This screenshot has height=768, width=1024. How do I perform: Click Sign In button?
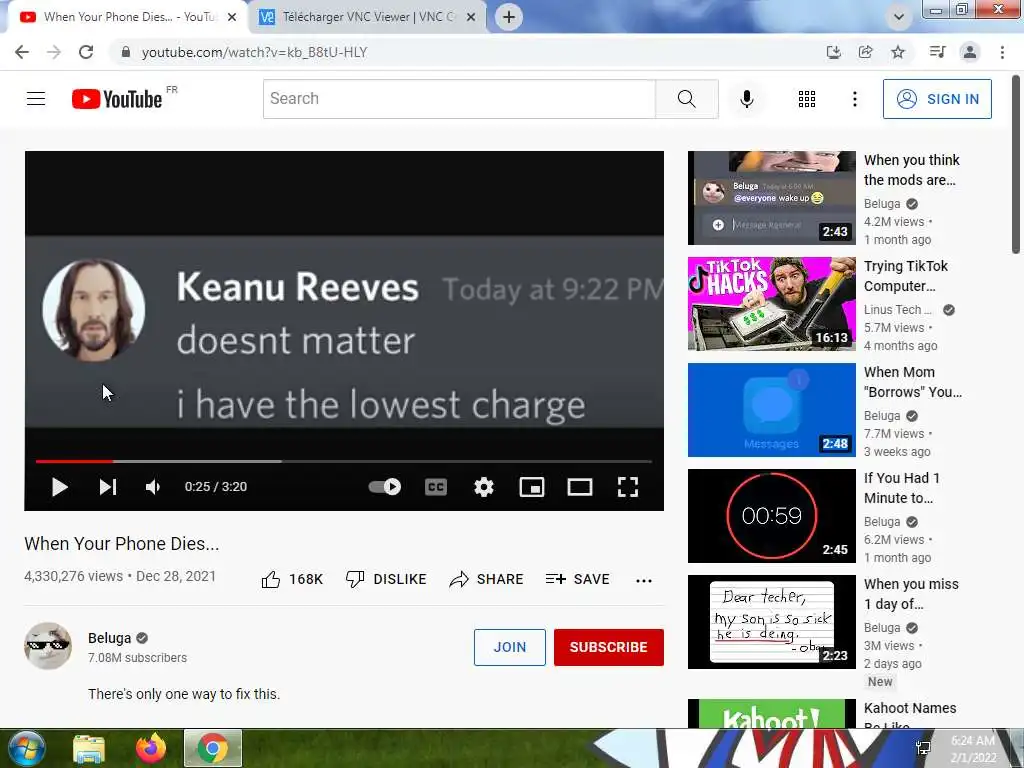click(x=937, y=99)
